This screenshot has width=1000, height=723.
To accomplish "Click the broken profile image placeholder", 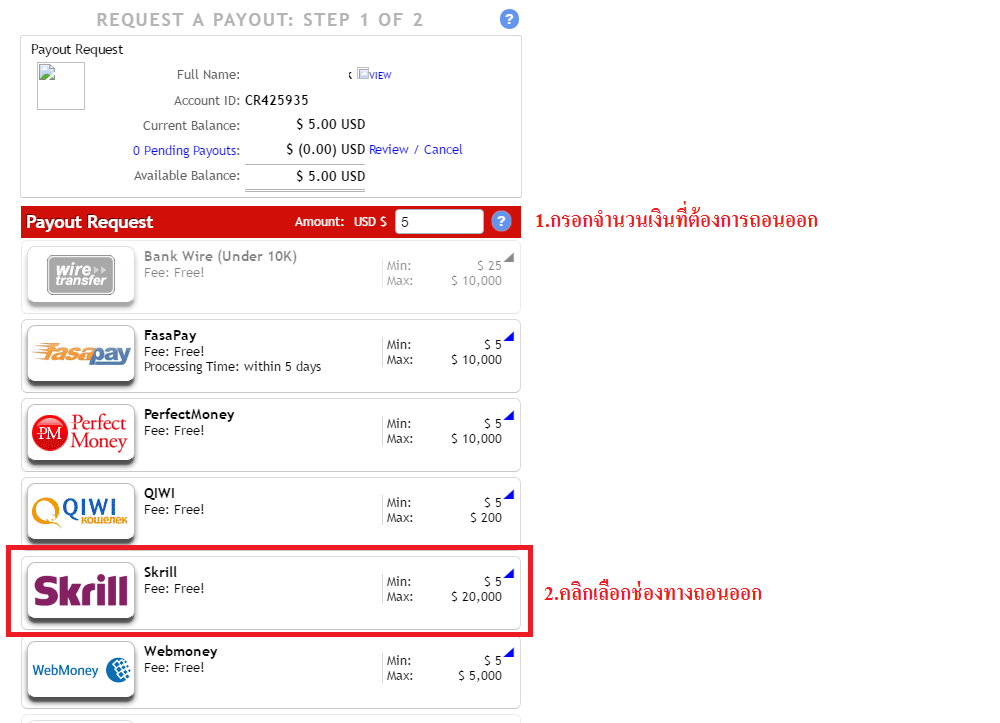I will (61, 86).
